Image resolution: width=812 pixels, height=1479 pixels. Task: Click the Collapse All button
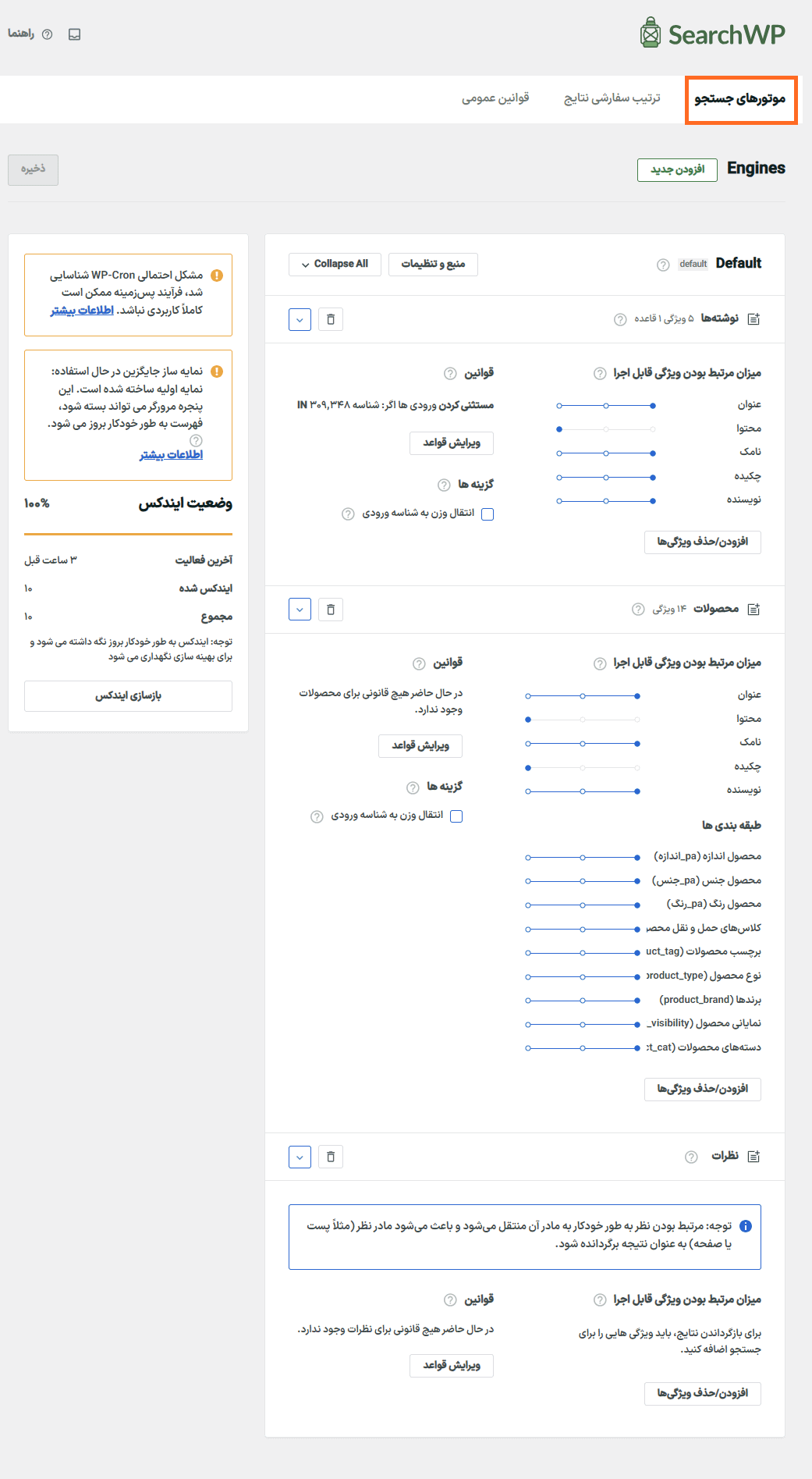335,264
